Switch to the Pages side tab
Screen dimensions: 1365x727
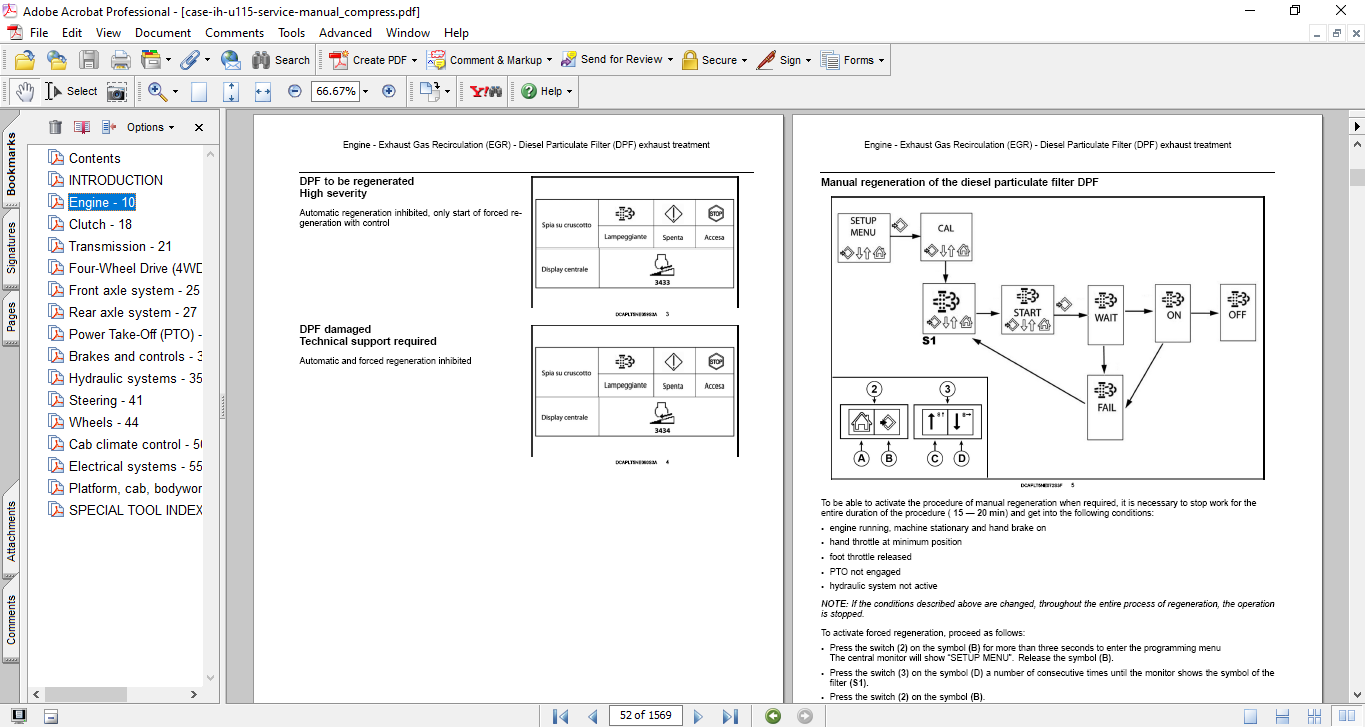tap(12, 318)
